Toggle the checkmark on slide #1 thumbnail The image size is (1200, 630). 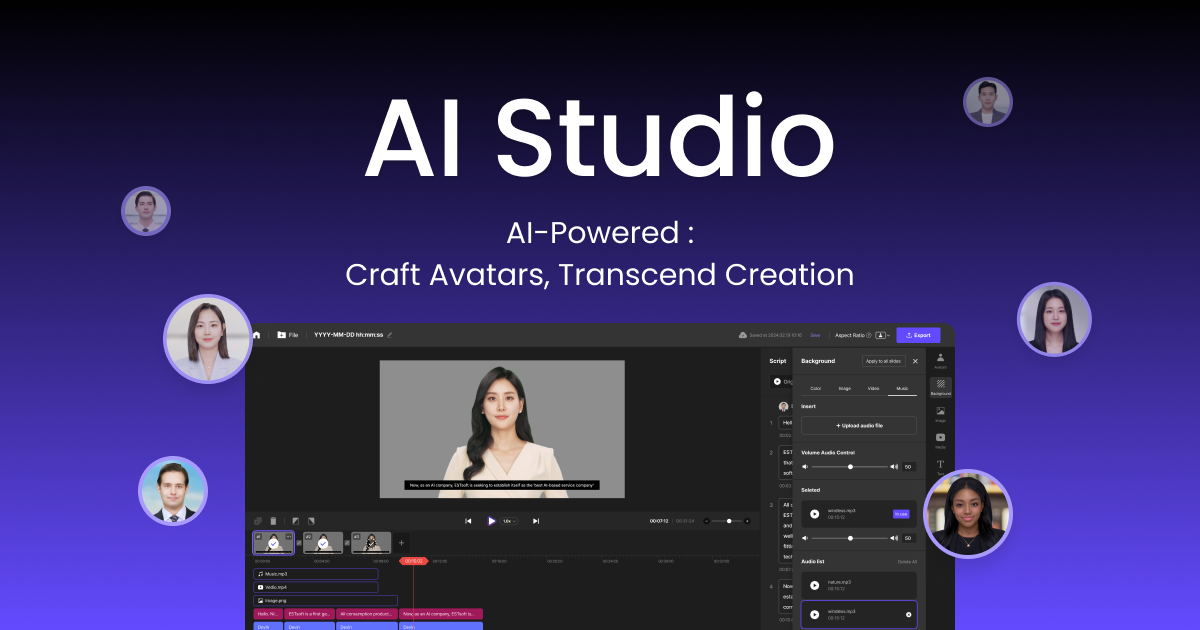[x=273, y=542]
